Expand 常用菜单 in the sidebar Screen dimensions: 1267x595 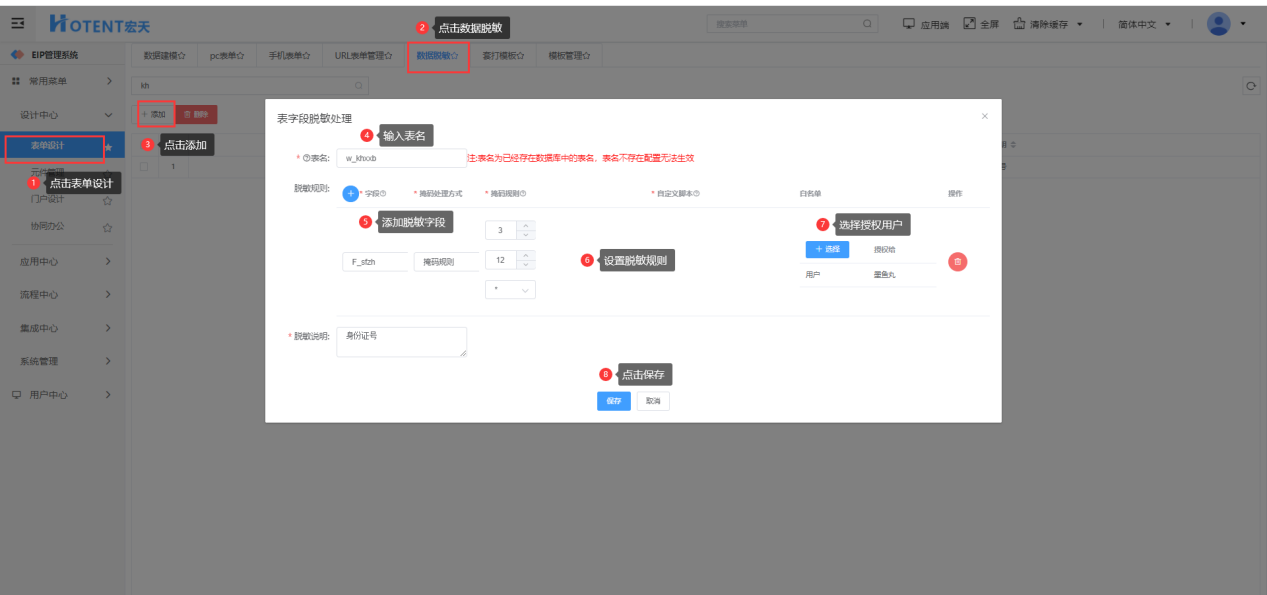pos(63,80)
